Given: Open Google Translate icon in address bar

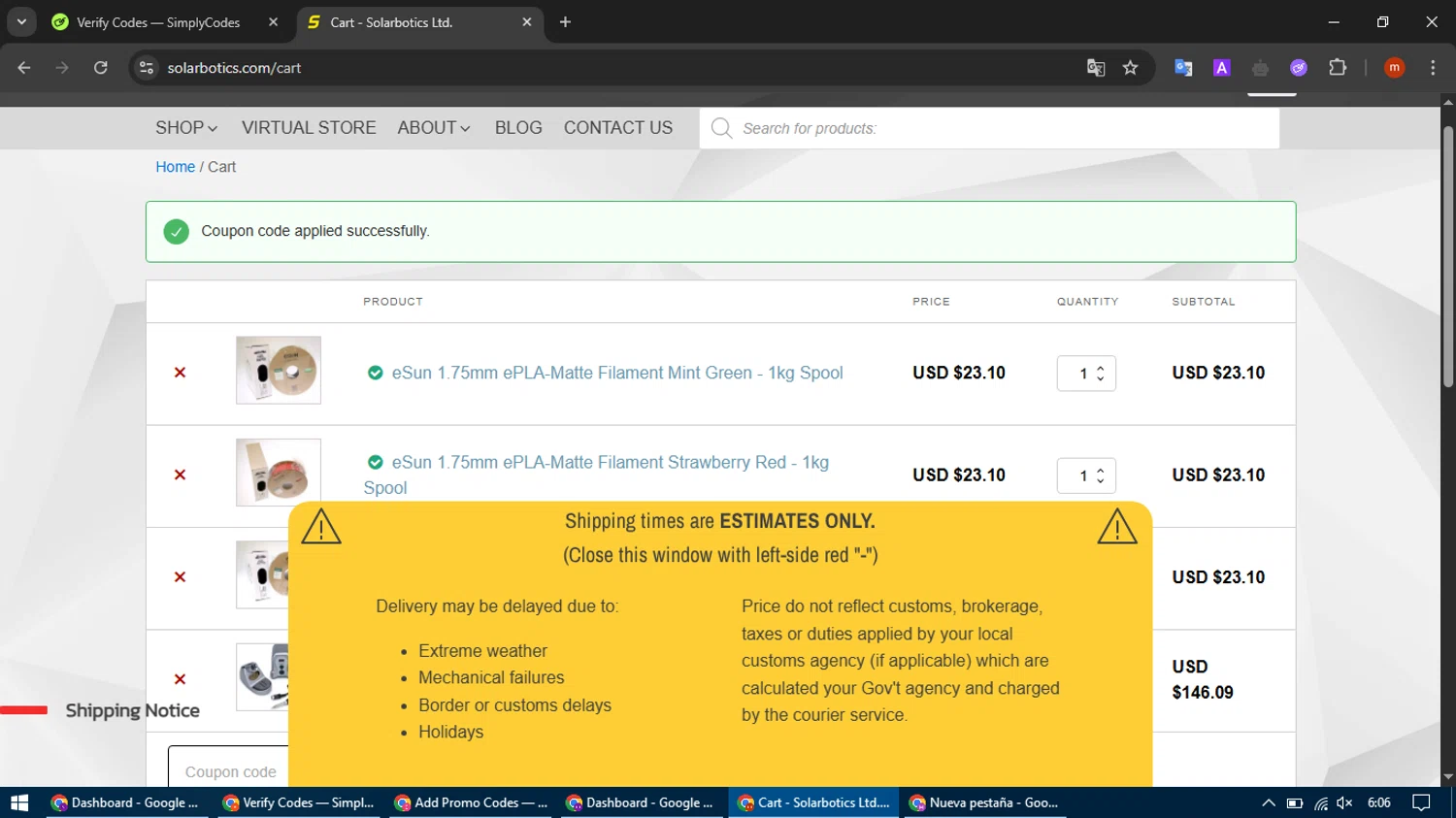Looking at the screenshot, I should [x=1096, y=68].
